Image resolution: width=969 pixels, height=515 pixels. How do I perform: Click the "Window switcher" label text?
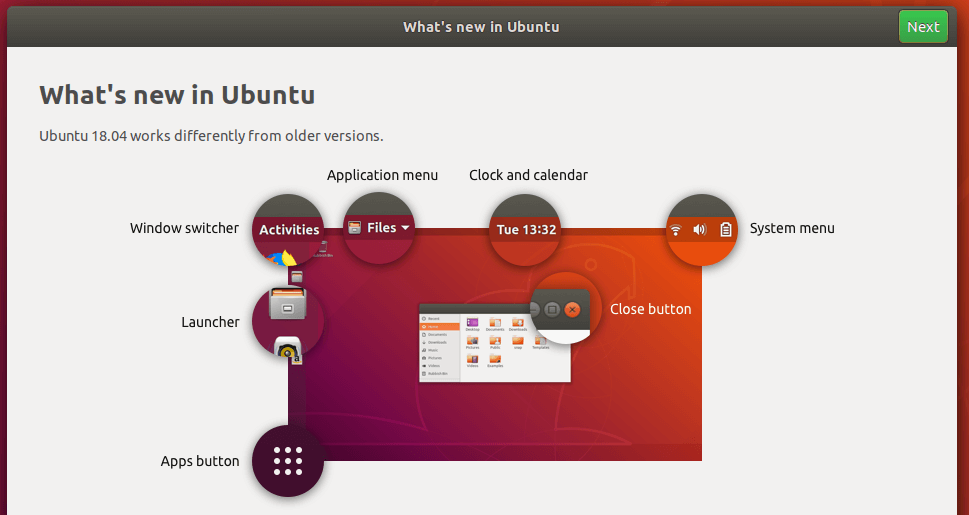tap(184, 228)
